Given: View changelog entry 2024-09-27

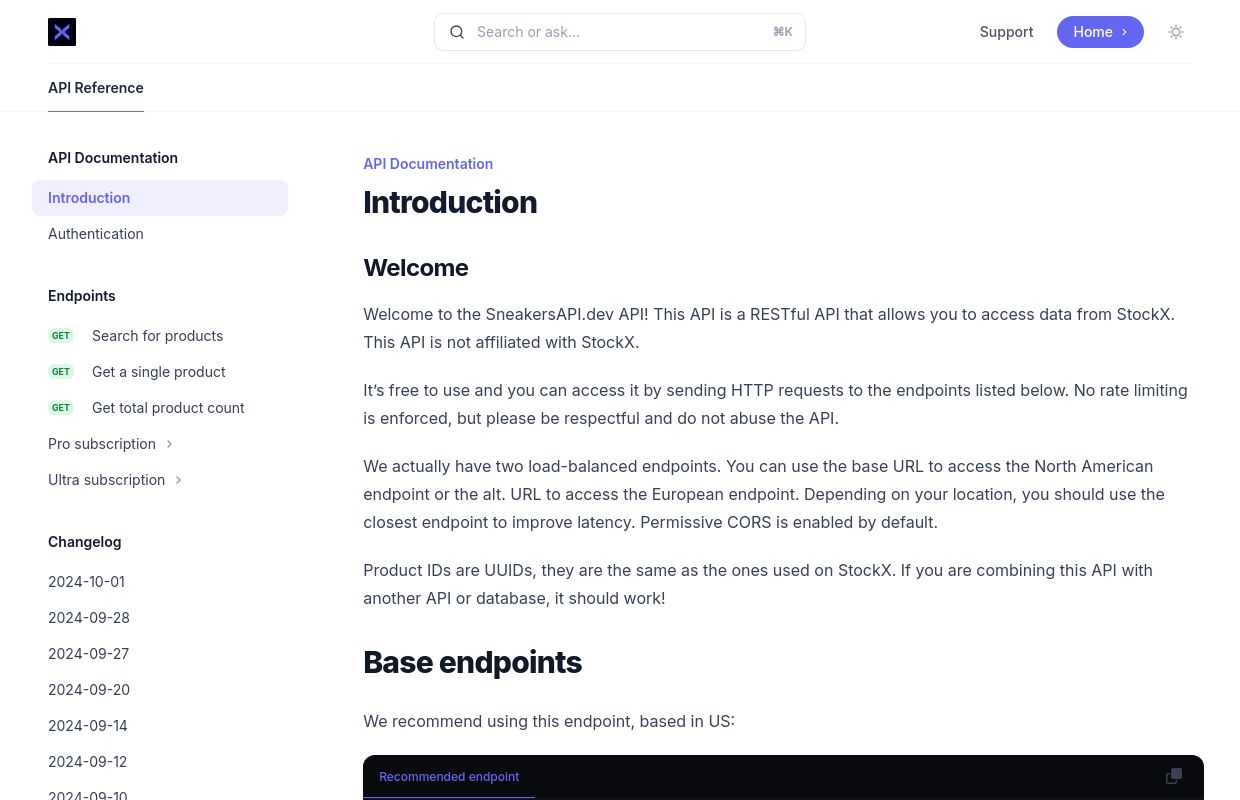Looking at the screenshot, I should pos(89,654).
